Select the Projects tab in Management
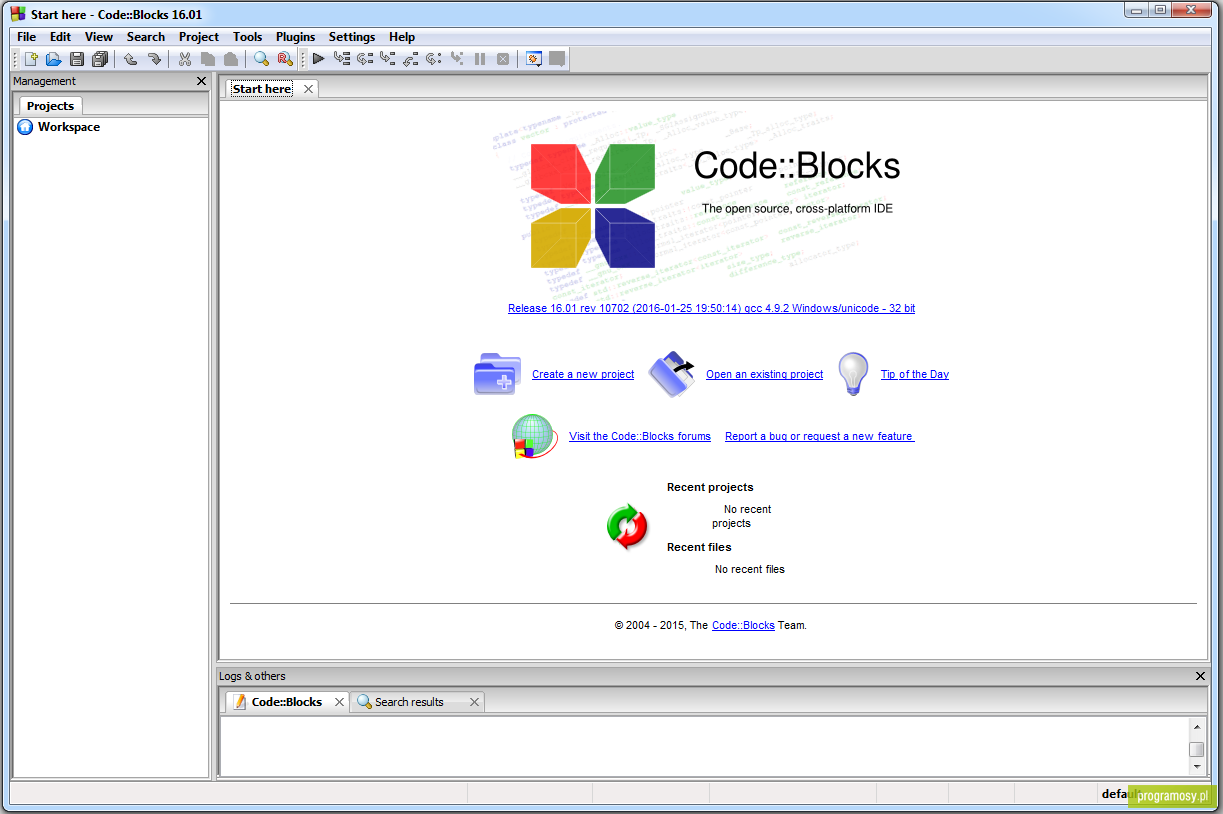This screenshot has height=814, width=1223. tap(50, 105)
